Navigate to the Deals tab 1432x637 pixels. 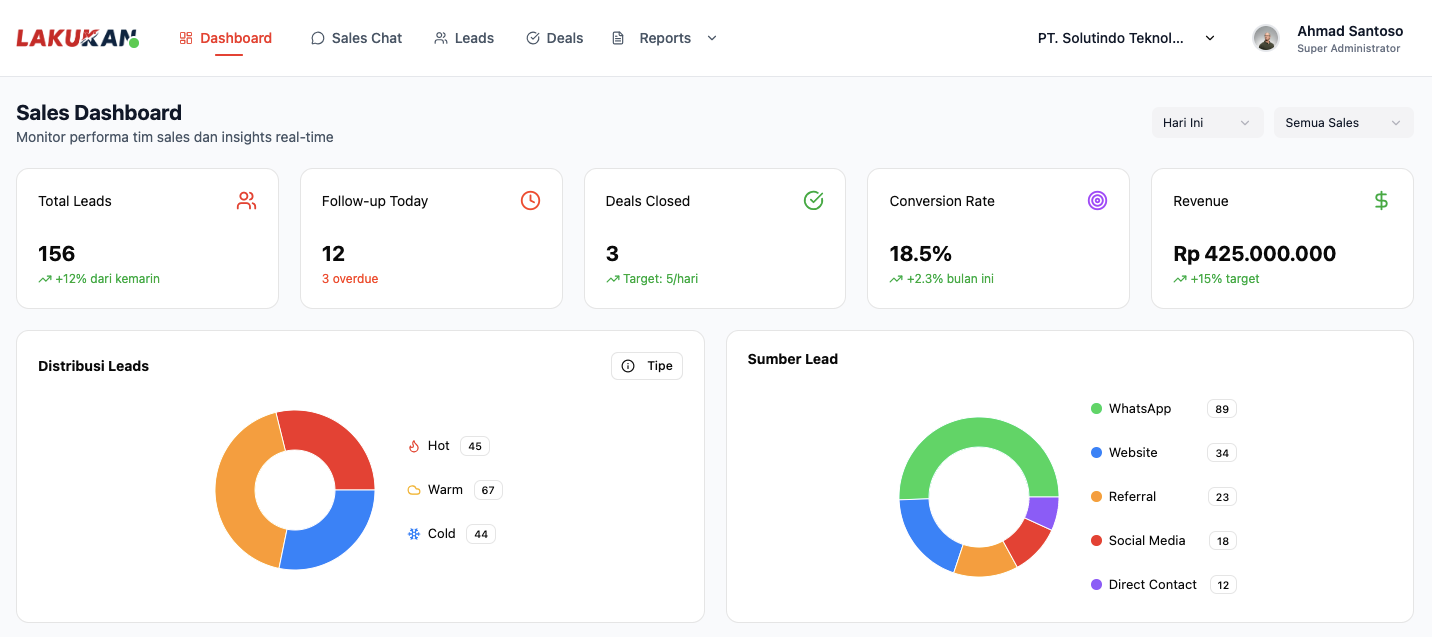(554, 38)
